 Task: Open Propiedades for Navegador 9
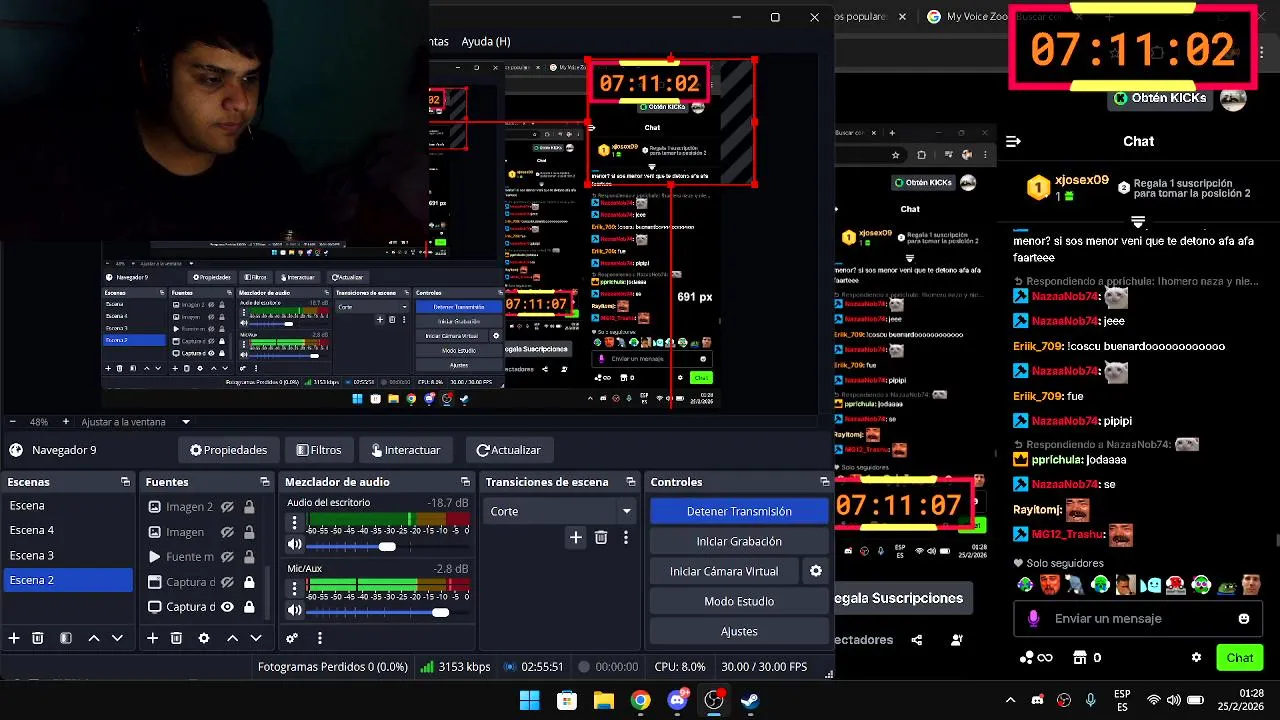(228, 450)
